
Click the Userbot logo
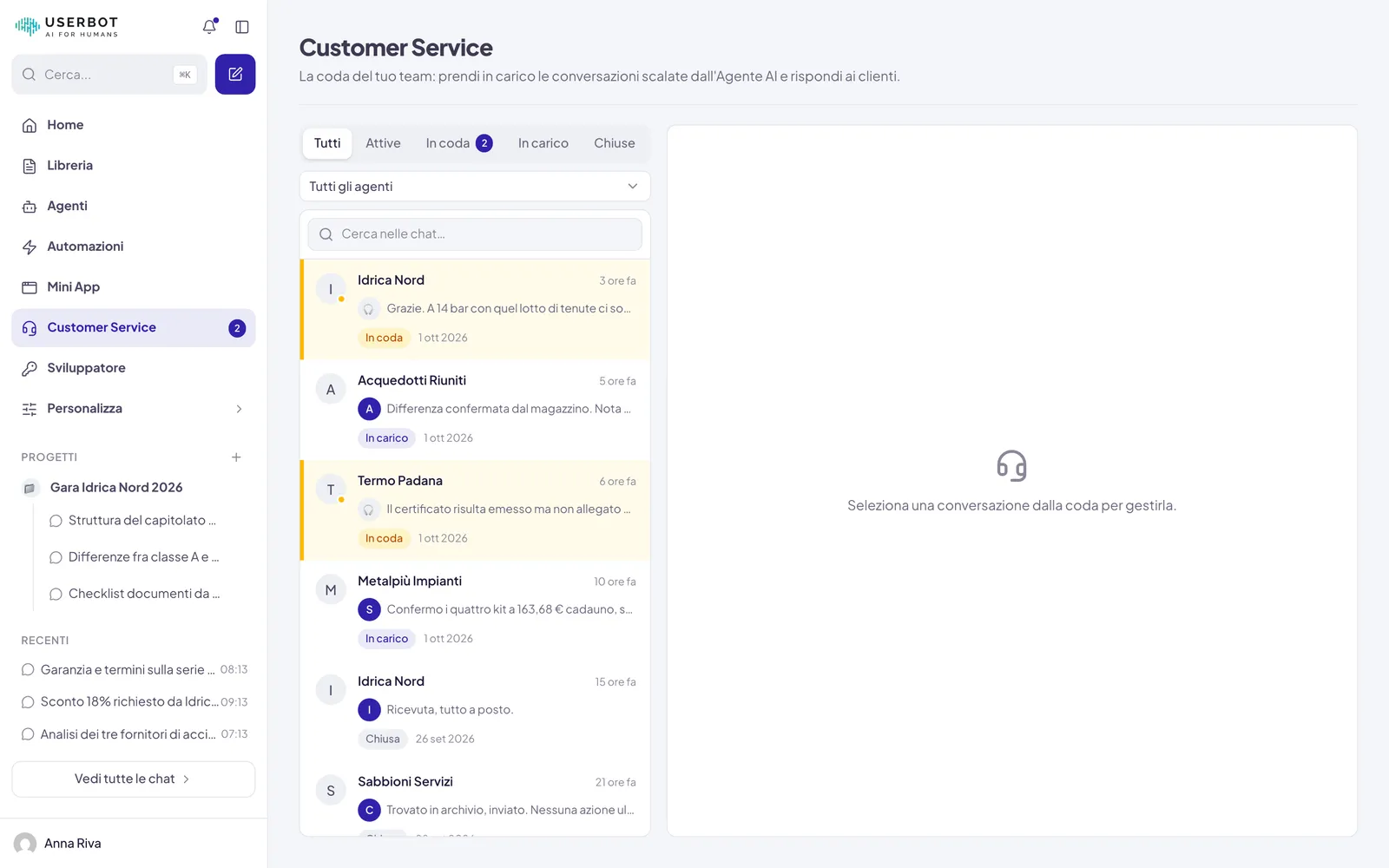(66, 27)
